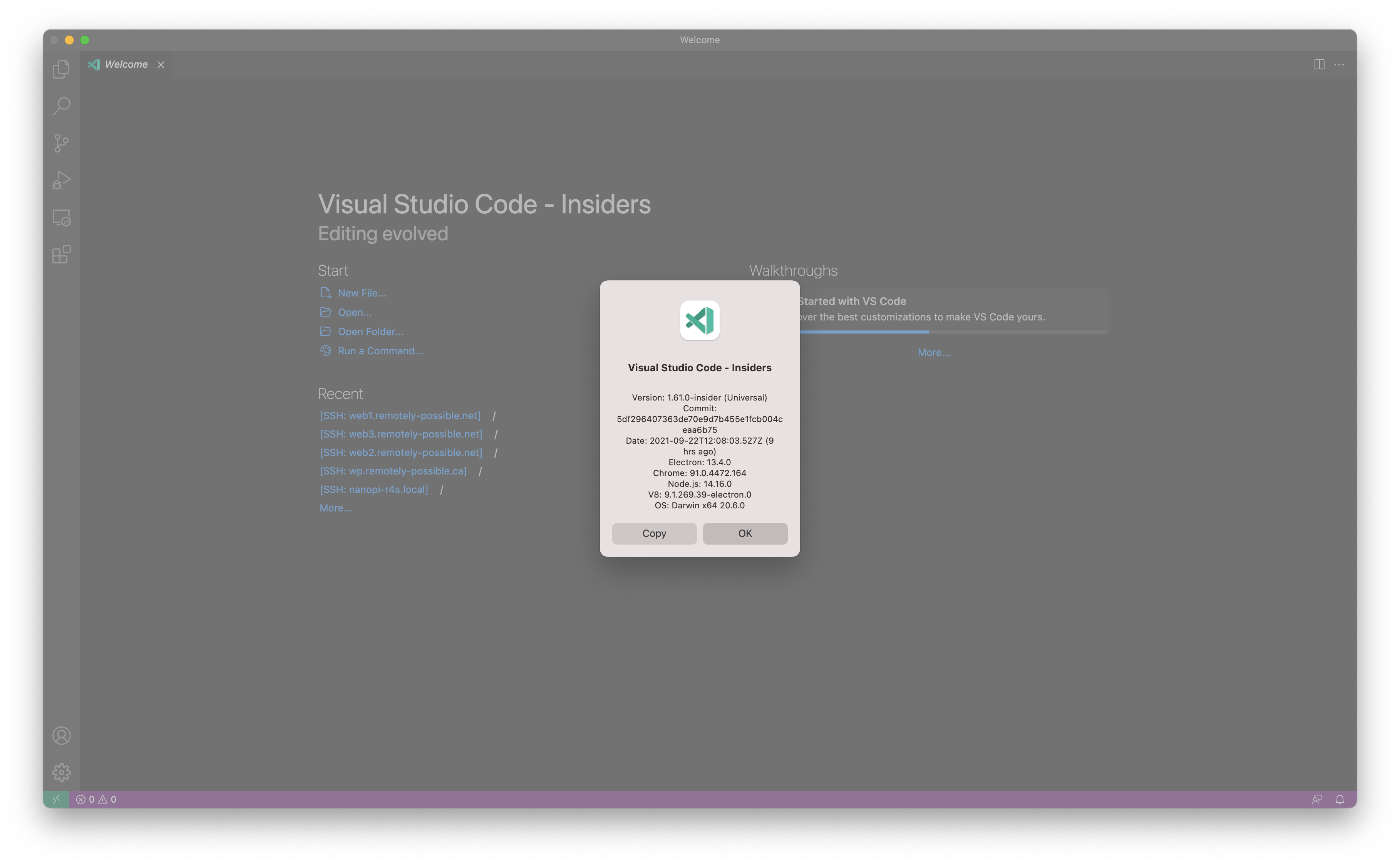
Task: Open the remote connection indicator in status bar
Action: pyautogui.click(x=56, y=799)
